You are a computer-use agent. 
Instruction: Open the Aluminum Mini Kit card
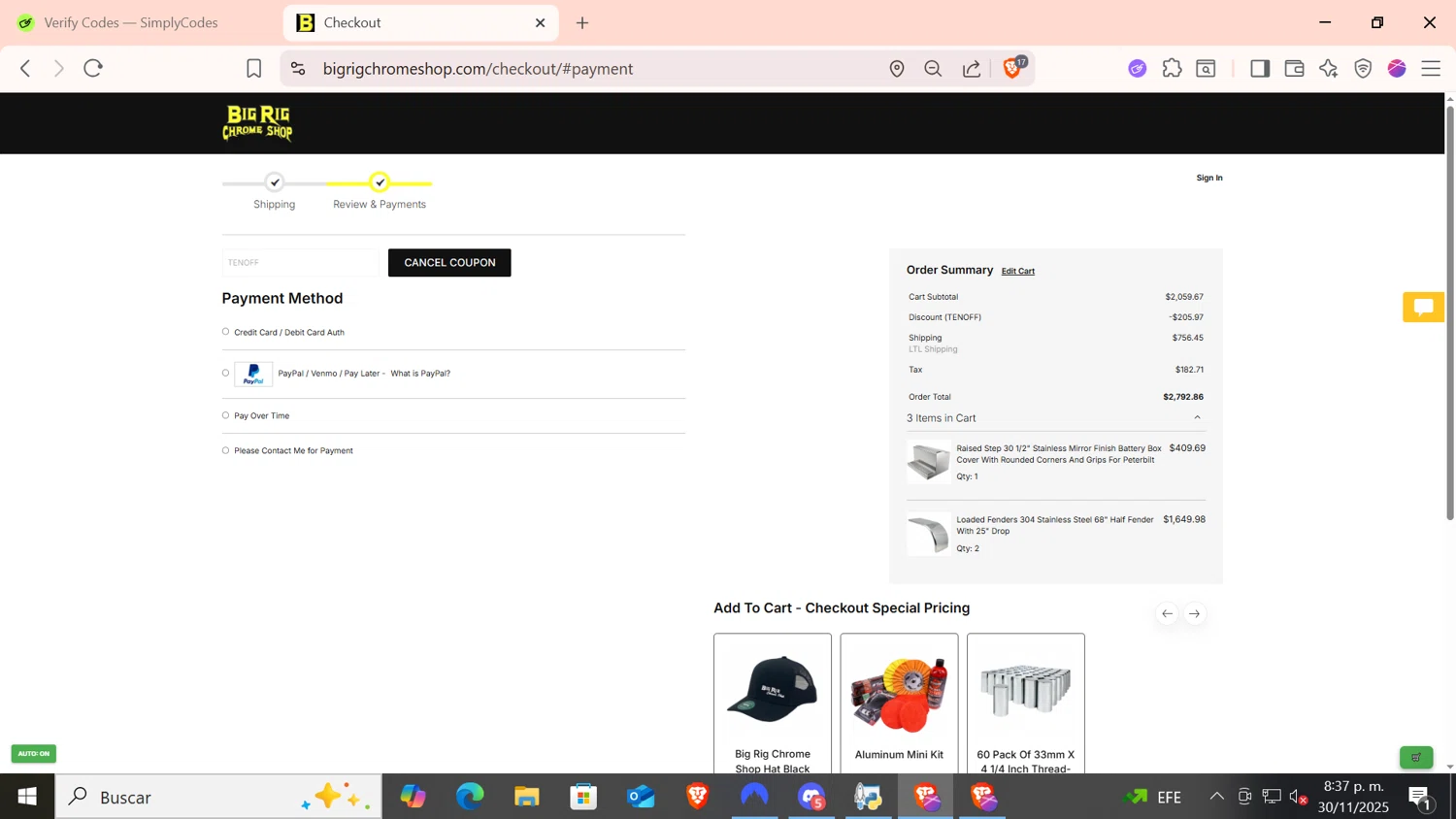pos(899,704)
